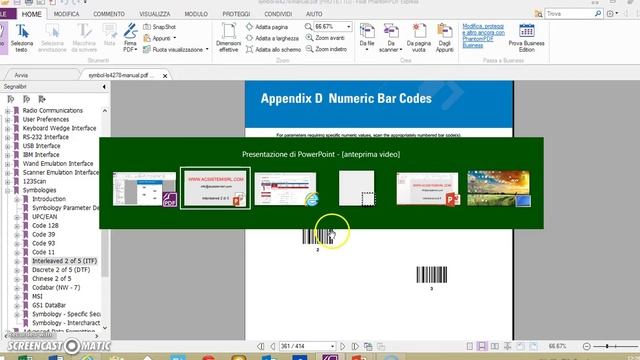
Task: Open the VISUALIZZA ribbon tab
Action: tap(155, 14)
